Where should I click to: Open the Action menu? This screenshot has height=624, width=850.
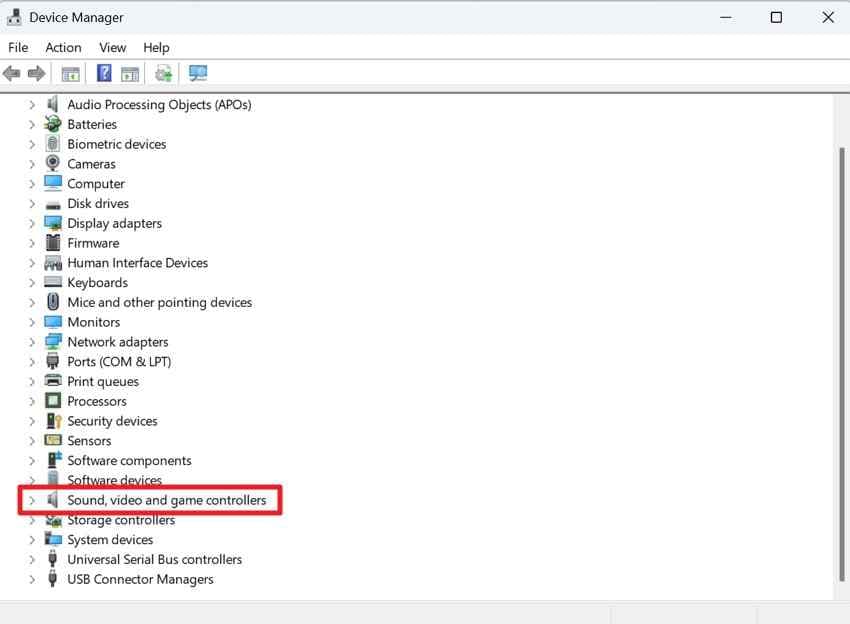(x=63, y=48)
